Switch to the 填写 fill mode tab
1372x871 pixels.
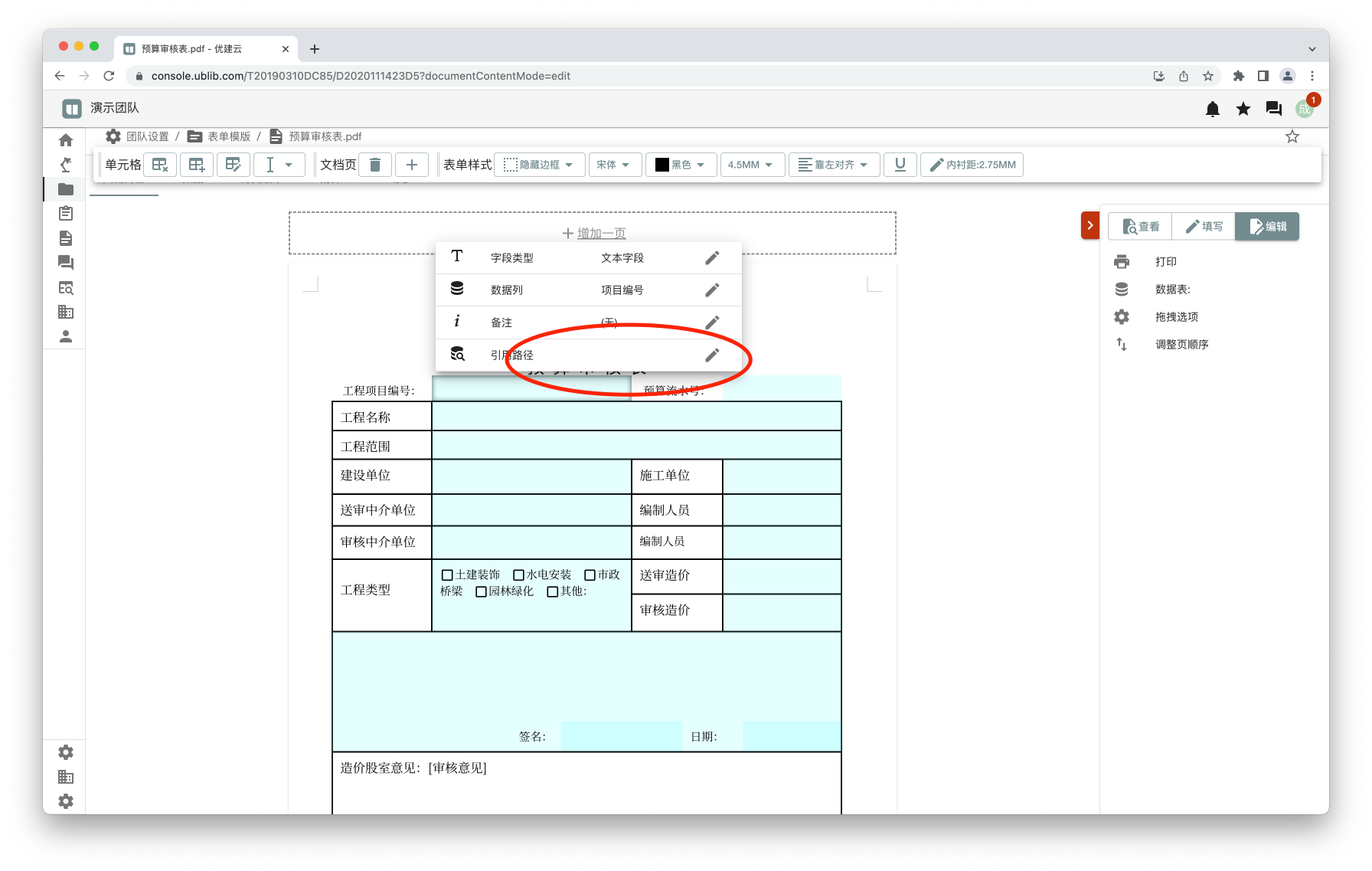pos(1204,227)
